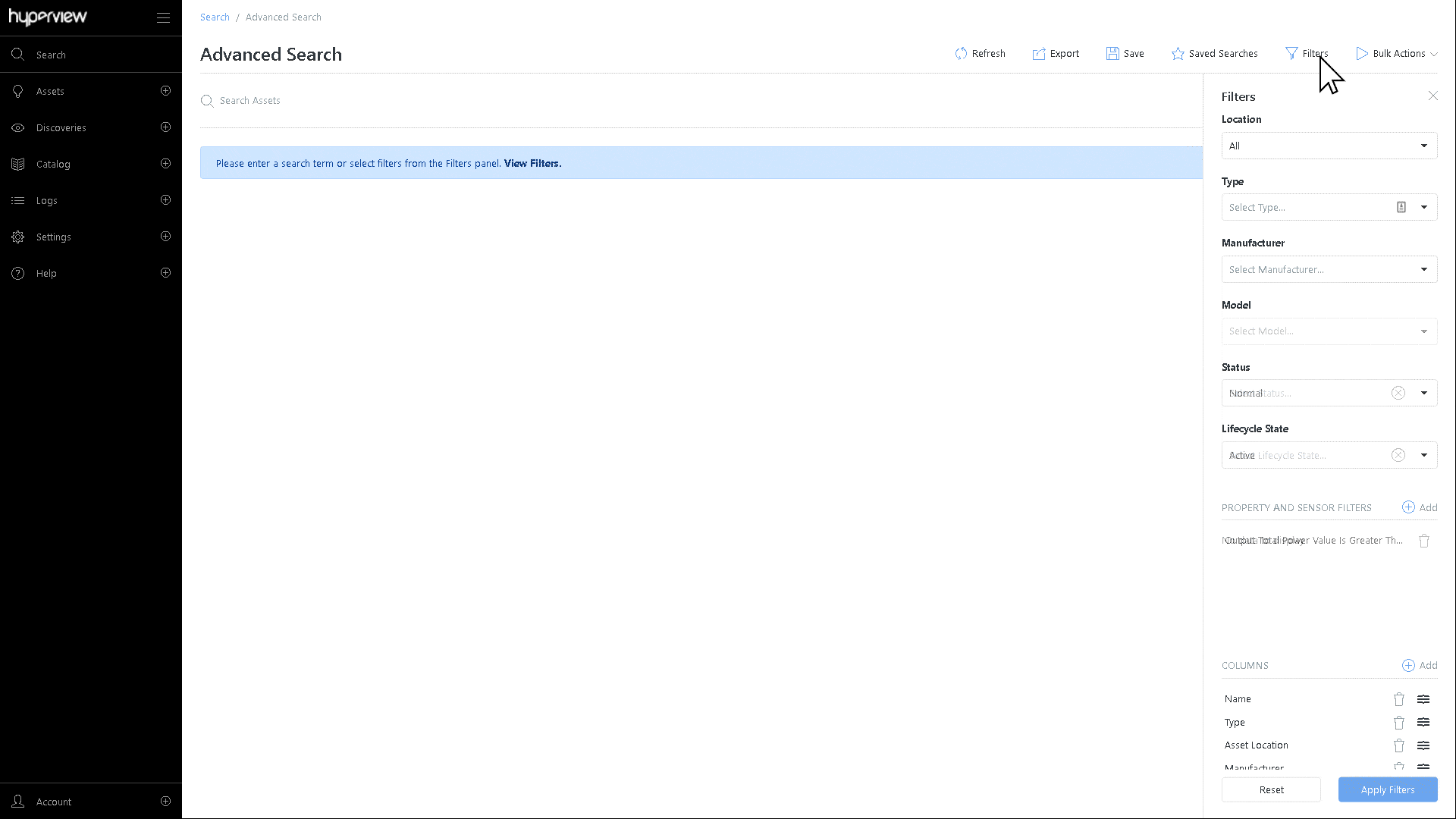The image size is (1456, 819).
Task: Navigate to Search via the breadcrumb link
Action: tap(215, 17)
